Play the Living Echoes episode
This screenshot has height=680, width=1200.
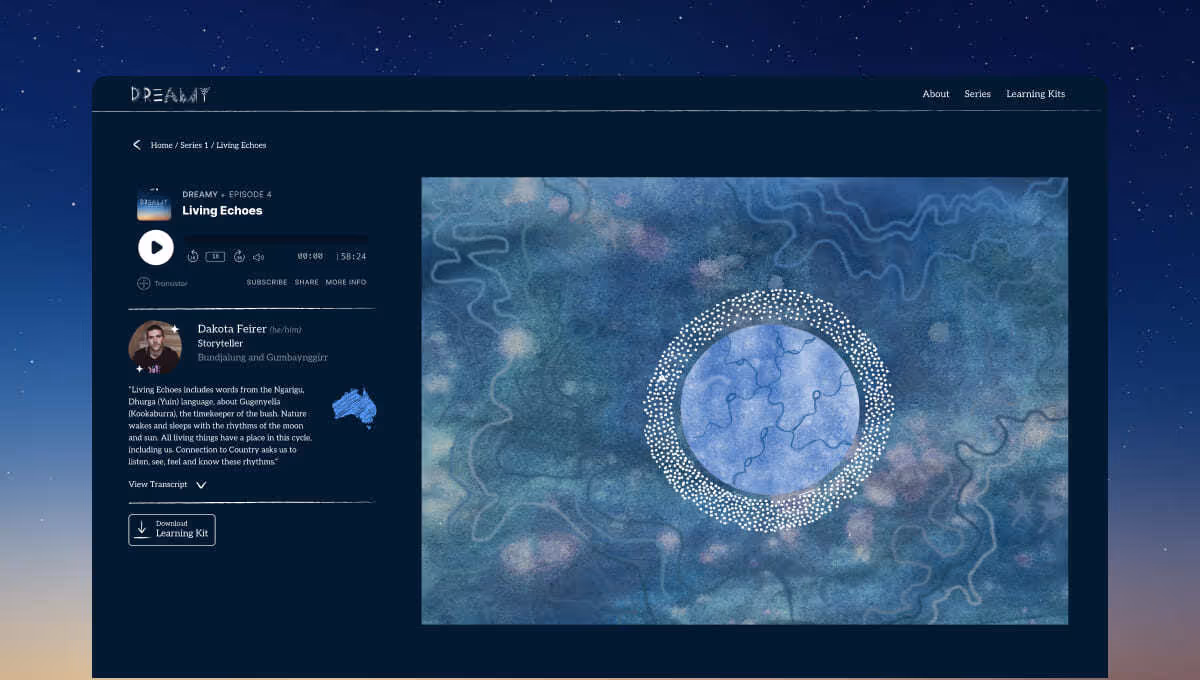click(x=156, y=247)
